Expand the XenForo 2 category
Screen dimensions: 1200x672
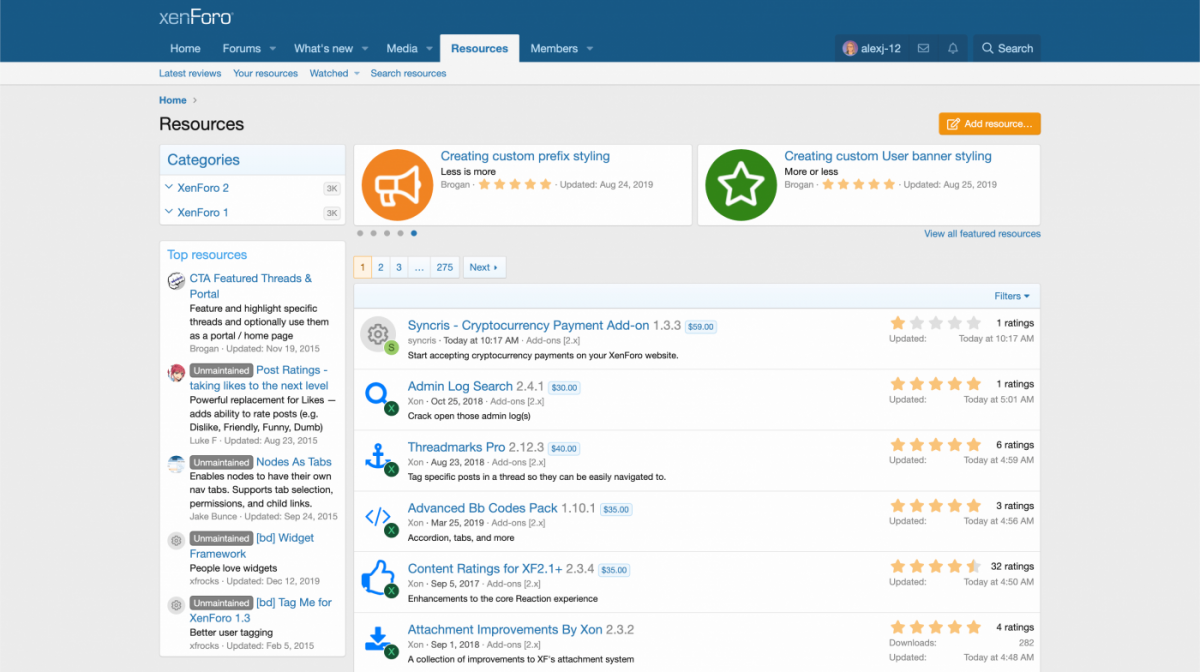[169, 187]
